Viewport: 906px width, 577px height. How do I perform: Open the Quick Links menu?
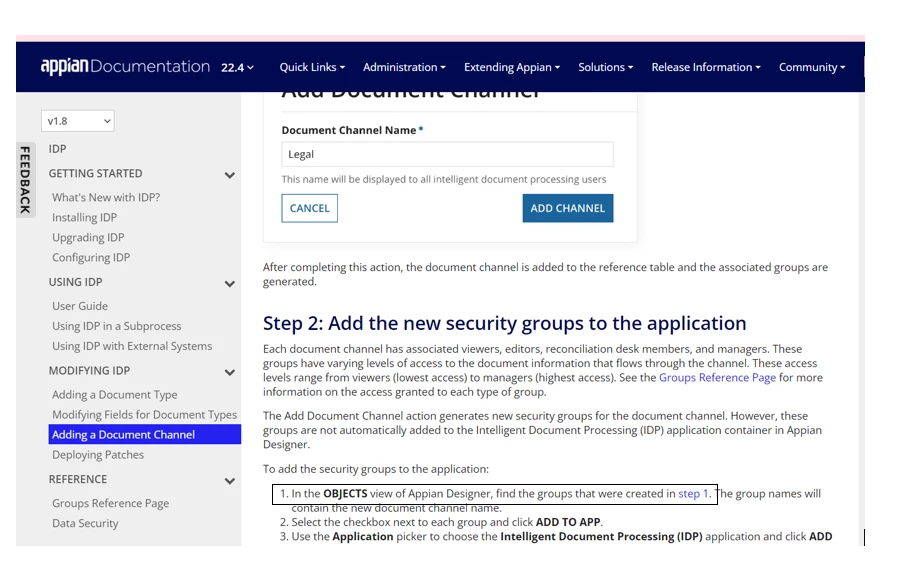[312, 67]
